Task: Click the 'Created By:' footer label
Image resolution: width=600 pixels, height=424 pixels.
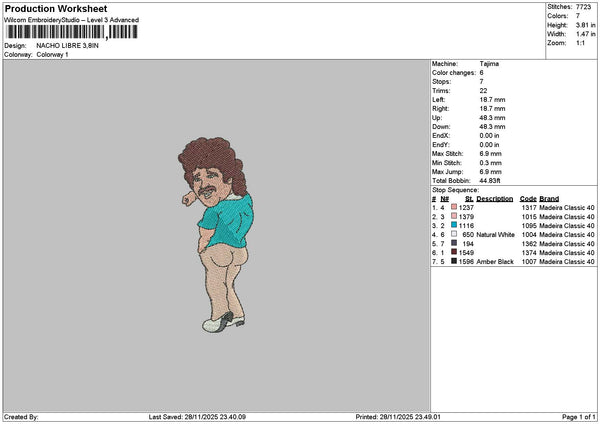Action: 21,417
